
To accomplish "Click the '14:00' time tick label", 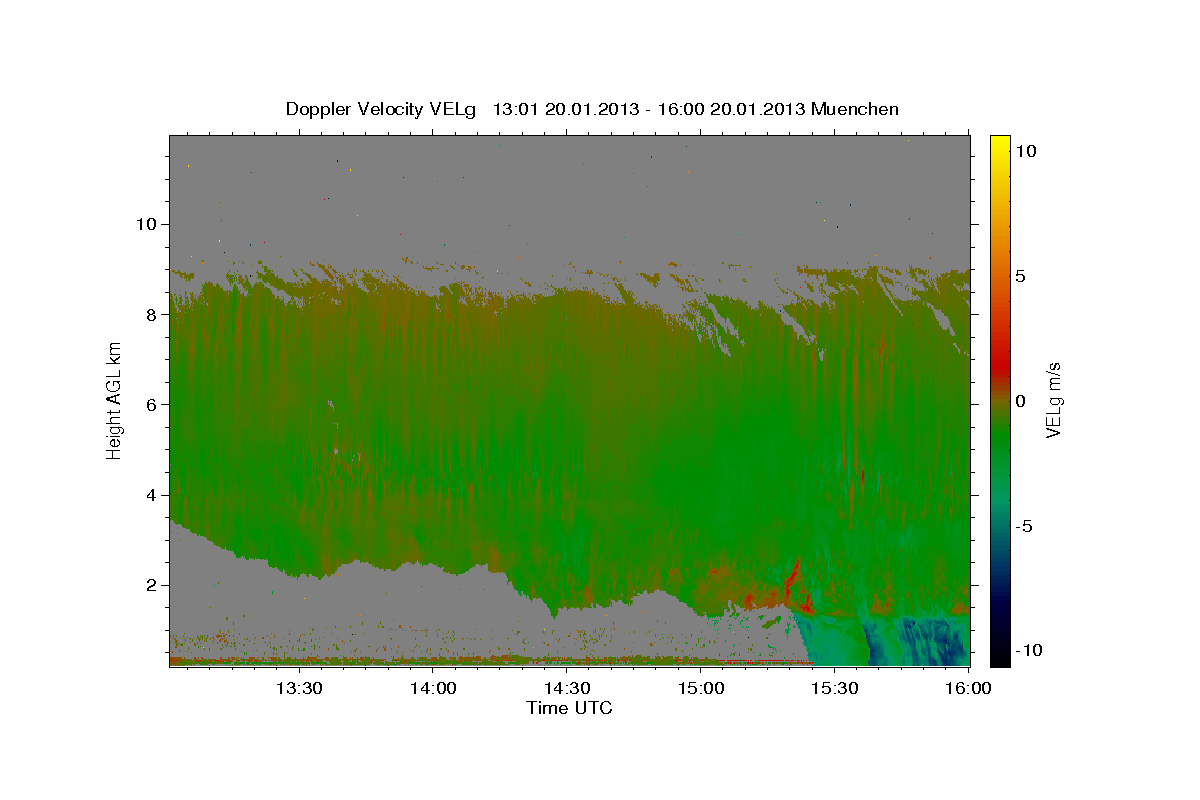I will coord(433,688).
